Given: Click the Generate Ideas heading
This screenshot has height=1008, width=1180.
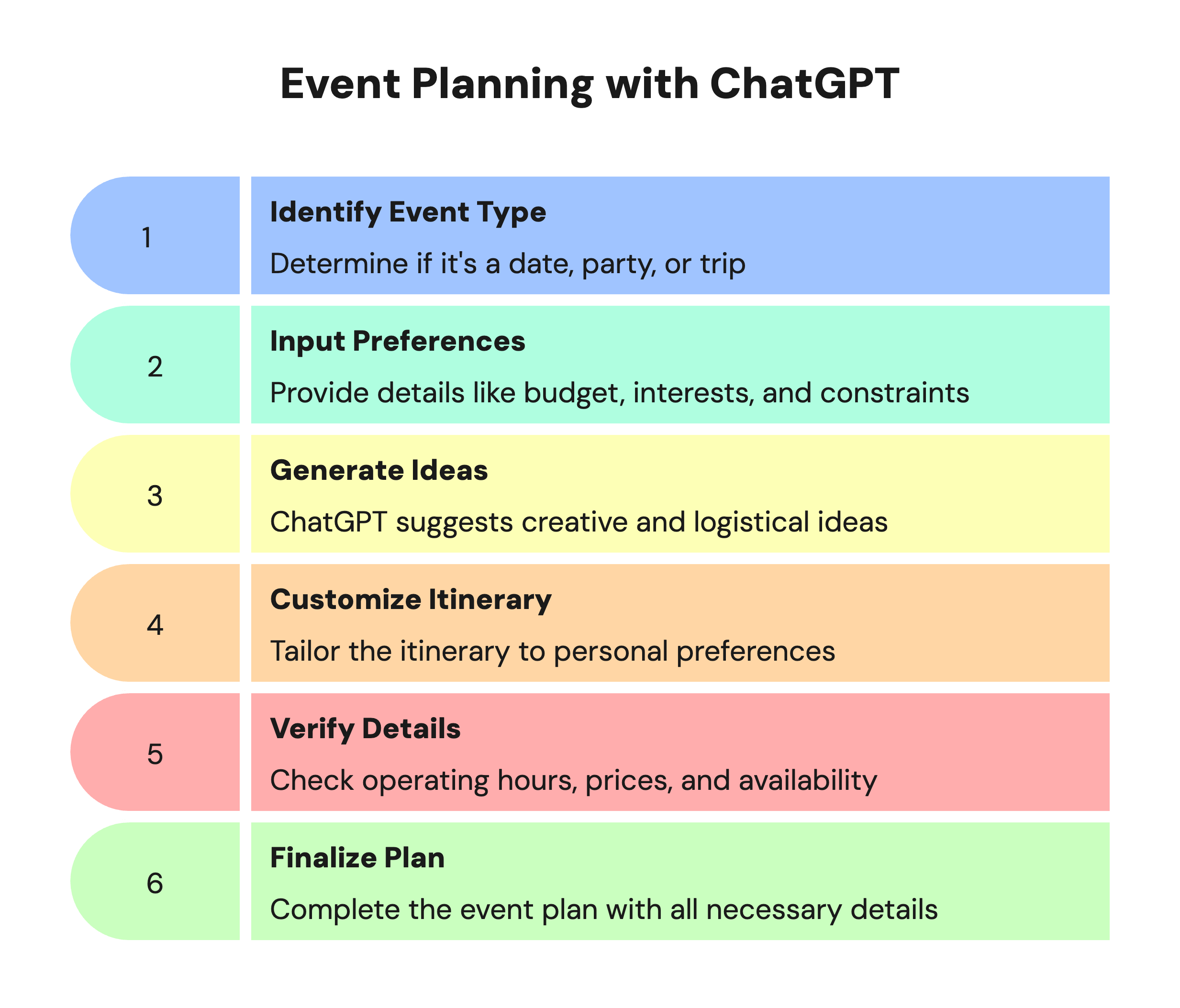Looking at the screenshot, I should click(x=378, y=470).
